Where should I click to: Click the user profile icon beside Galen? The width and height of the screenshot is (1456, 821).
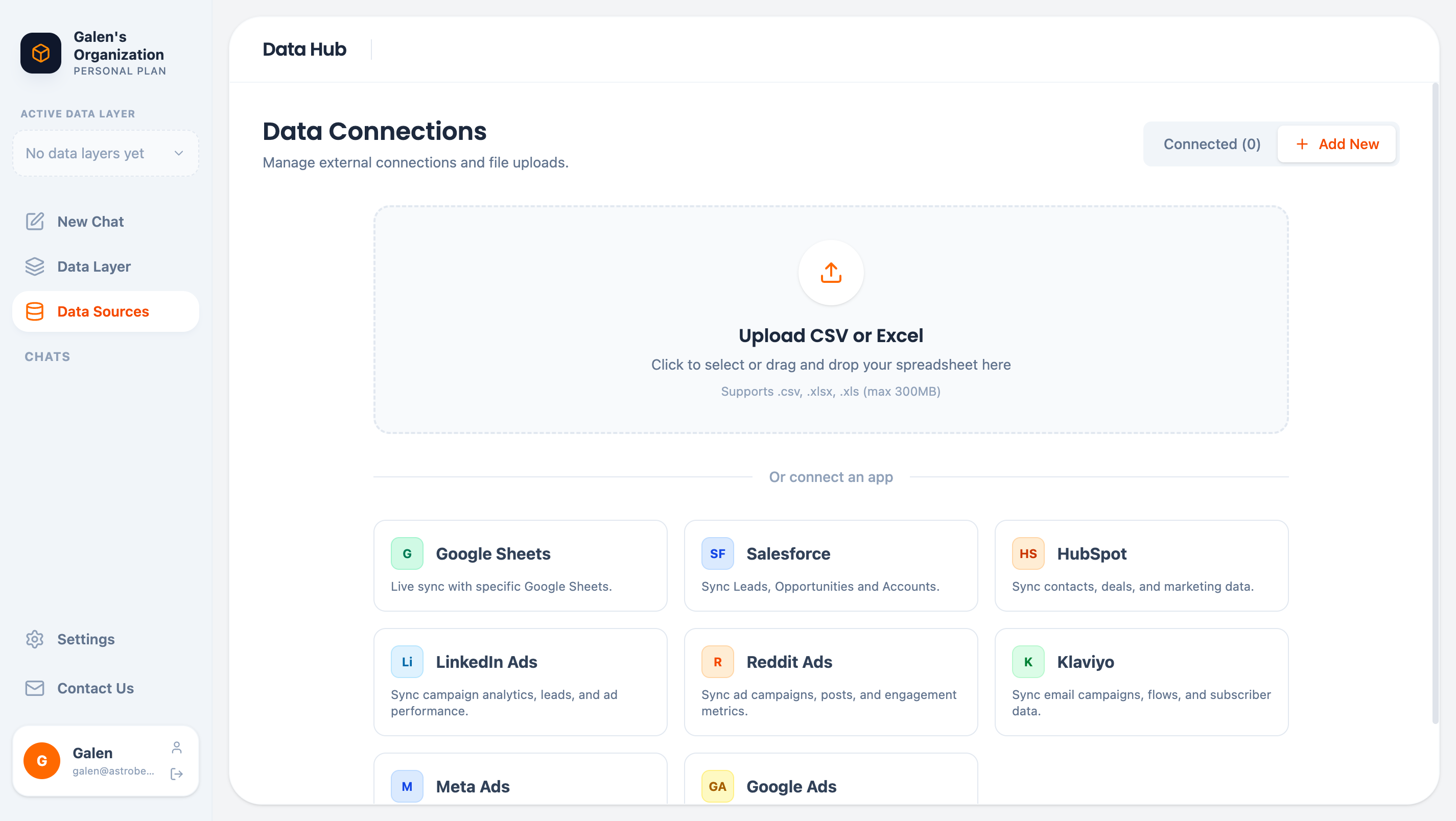[x=176, y=747]
